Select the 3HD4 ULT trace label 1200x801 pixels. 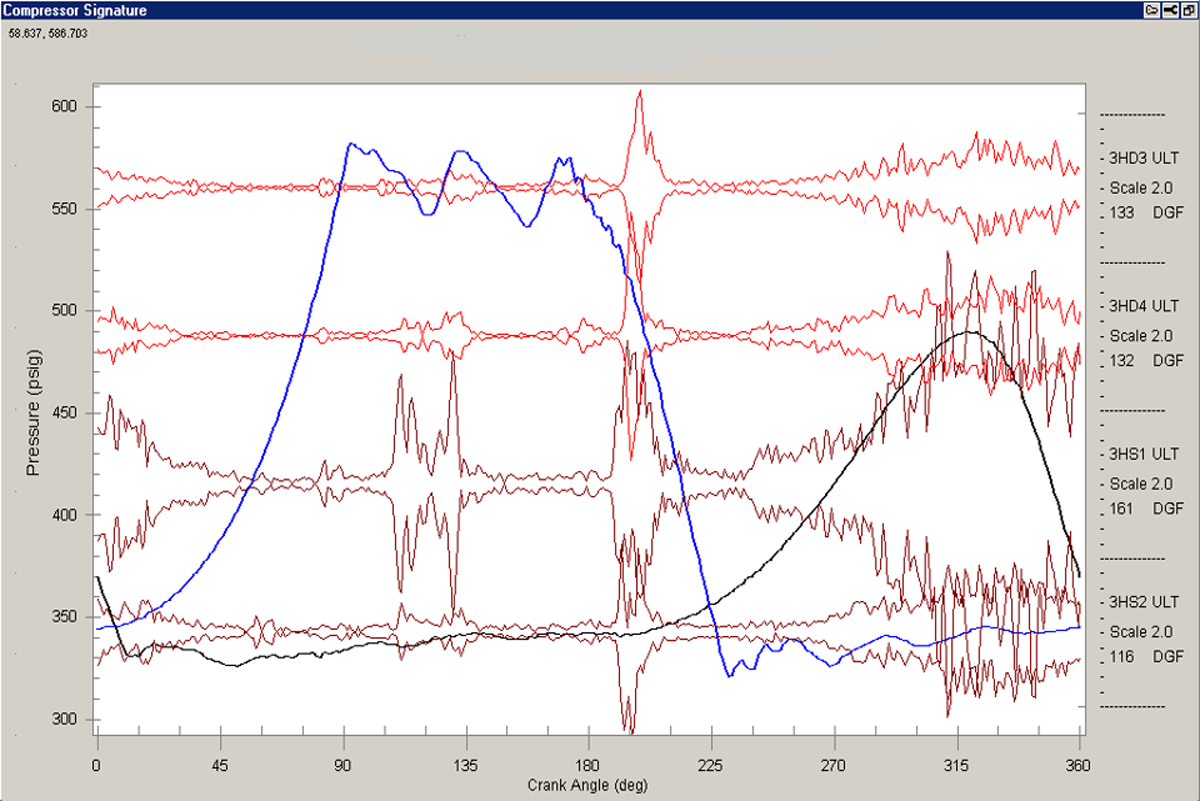click(1143, 306)
